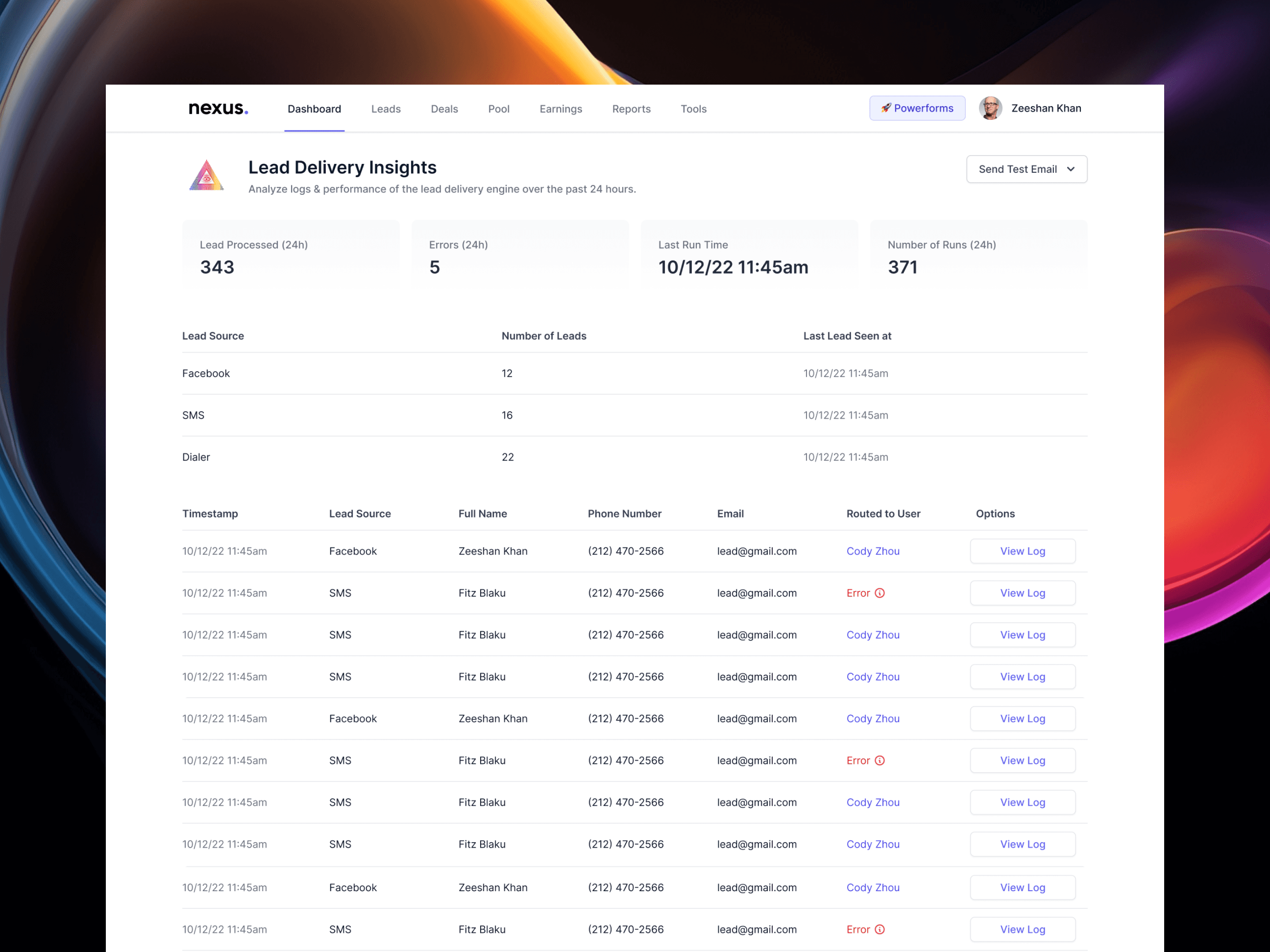Click the Send Test Email dropdown arrow
This screenshot has height=952, width=1270.
tap(1072, 169)
